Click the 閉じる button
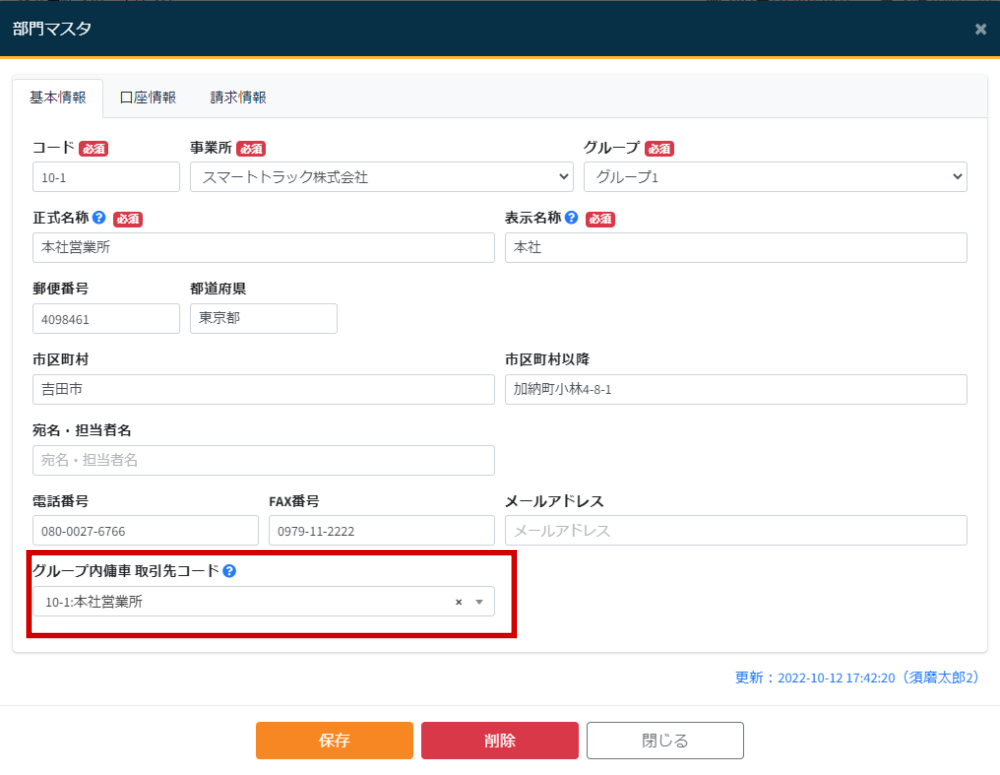This screenshot has width=1000, height=775. pyautogui.click(x=664, y=740)
